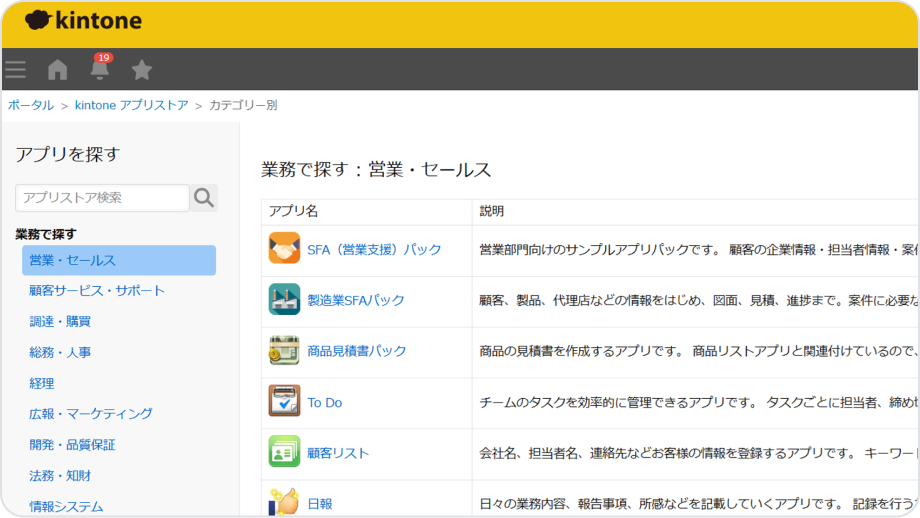Click description starting 顧客、製品、代理店など

(698, 300)
